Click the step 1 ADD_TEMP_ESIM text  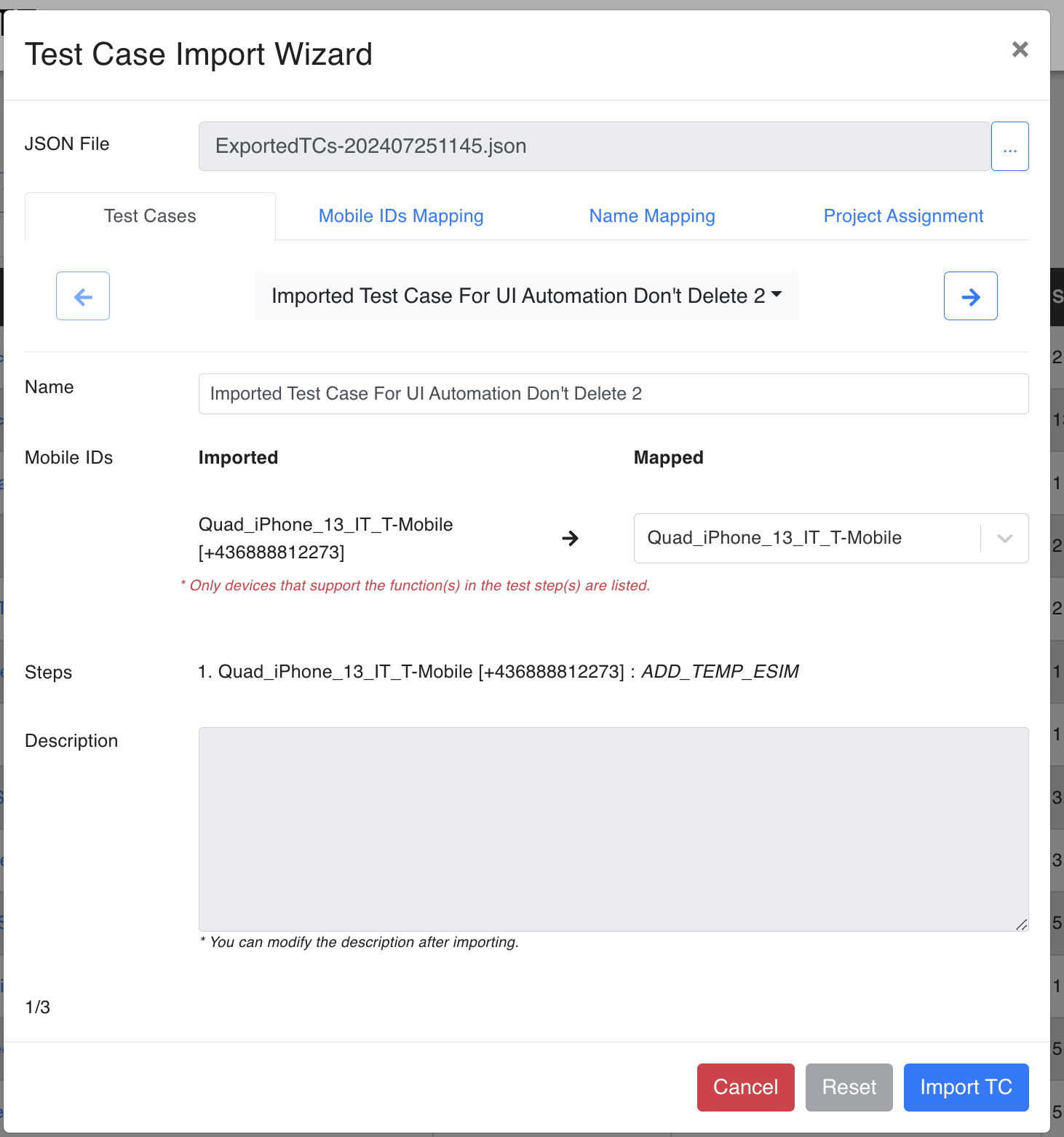tap(720, 671)
